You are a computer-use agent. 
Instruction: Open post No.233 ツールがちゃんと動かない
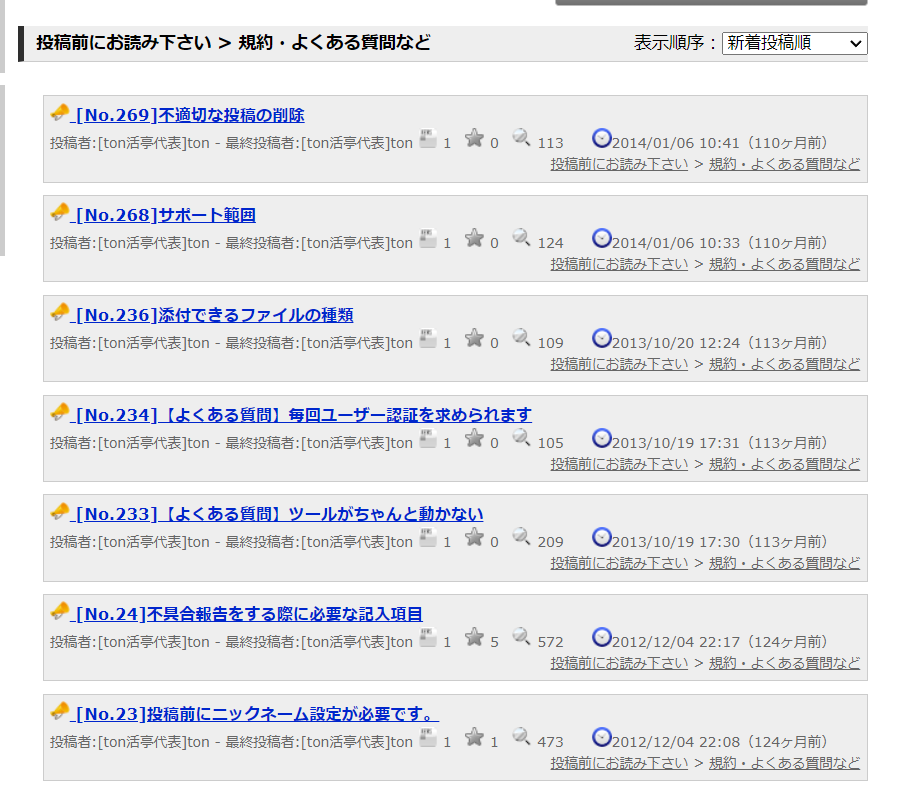pos(279,514)
